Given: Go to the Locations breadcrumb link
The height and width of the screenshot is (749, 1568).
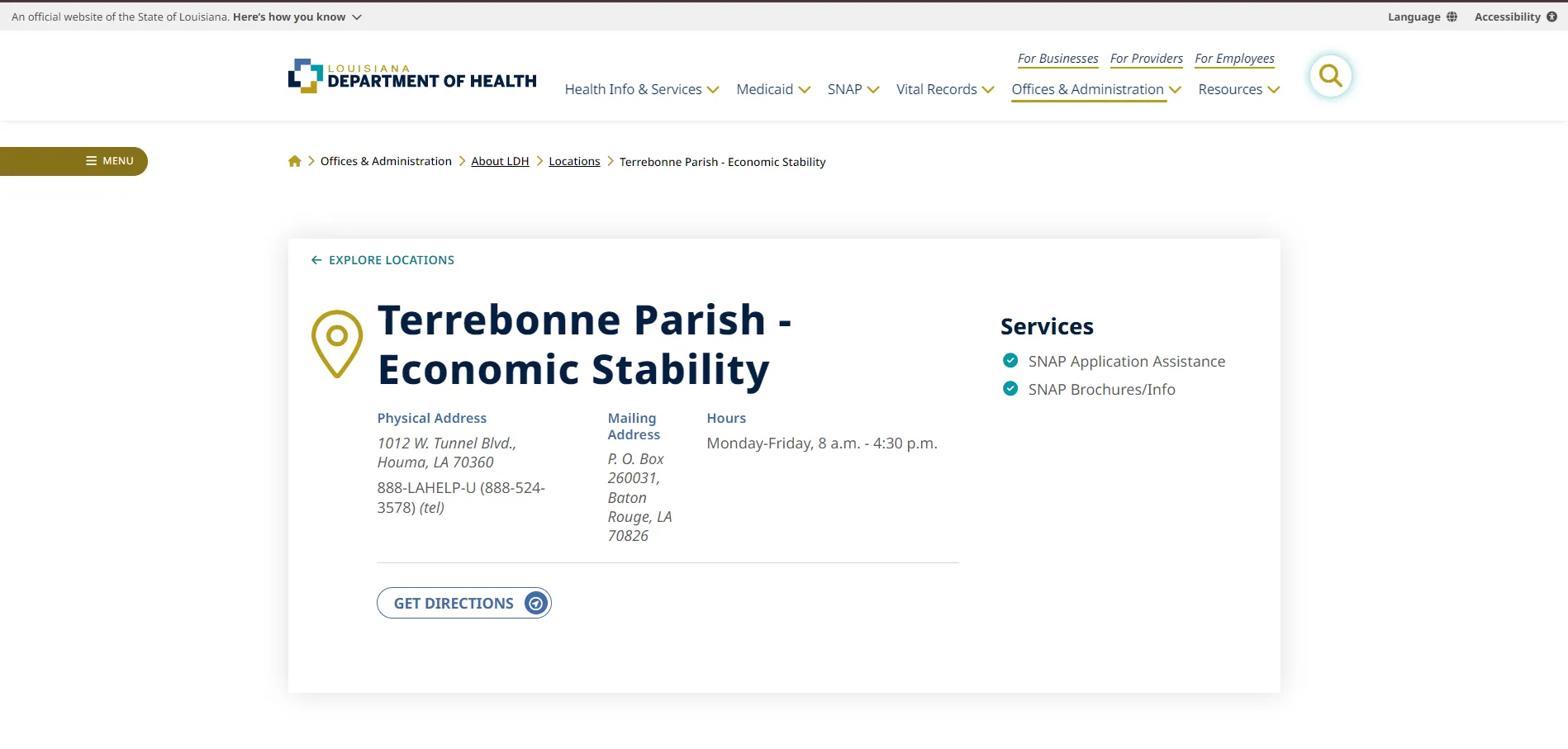Looking at the screenshot, I should tap(574, 161).
